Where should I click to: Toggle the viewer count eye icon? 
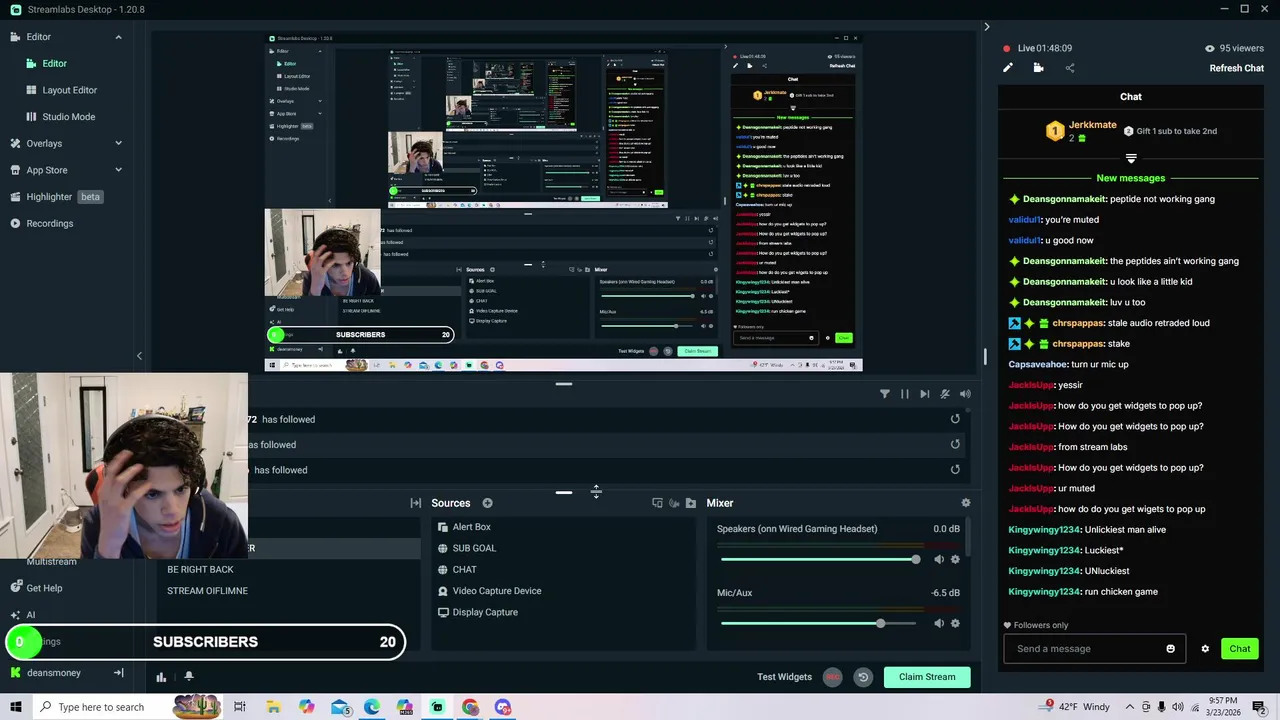click(x=1210, y=48)
